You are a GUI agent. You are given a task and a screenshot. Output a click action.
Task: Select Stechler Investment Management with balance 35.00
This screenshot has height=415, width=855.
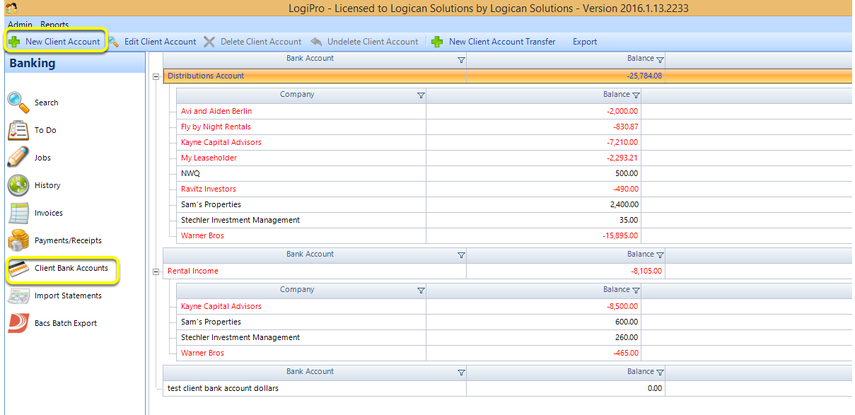[x=515, y=220]
